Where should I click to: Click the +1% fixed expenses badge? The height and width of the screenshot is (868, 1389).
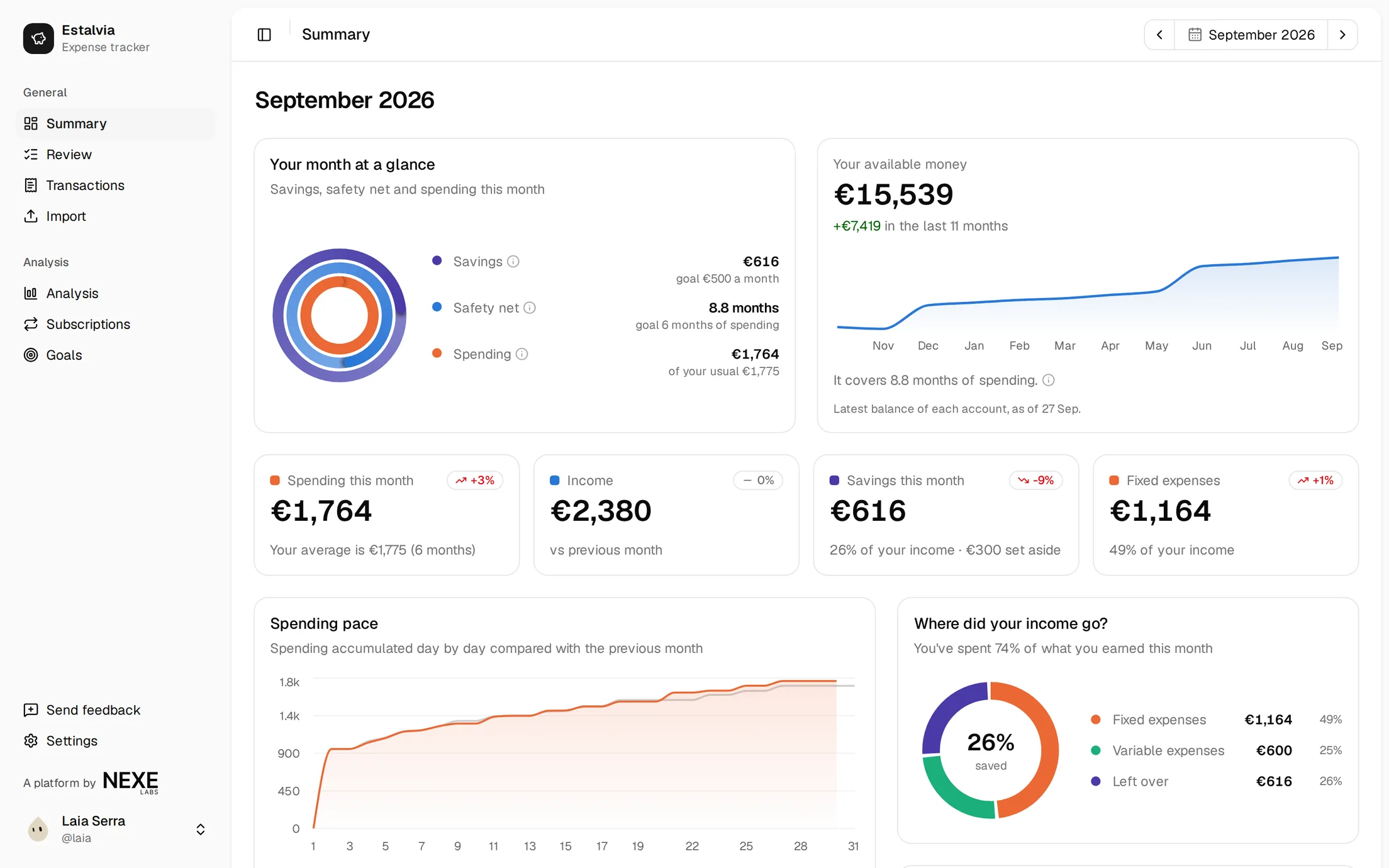point(1315,480)
